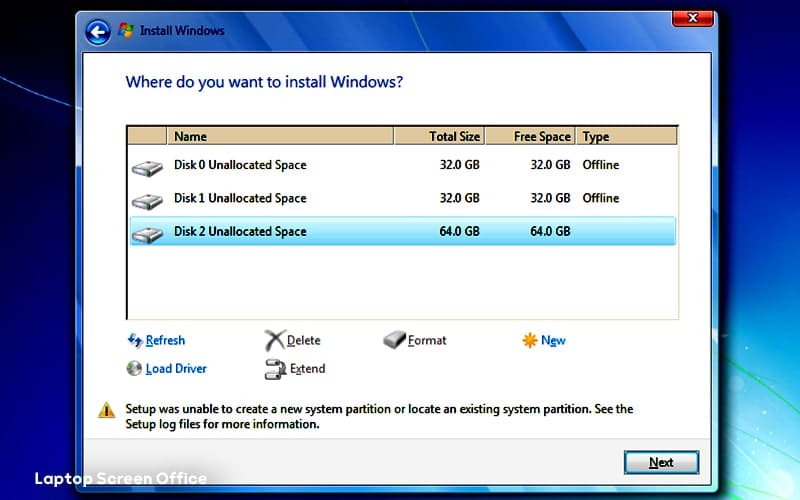Click Disk 0 free space 32.0 GB
Image resolution: width=800 pixels, height=500 pixels.
tap(550, 165)
